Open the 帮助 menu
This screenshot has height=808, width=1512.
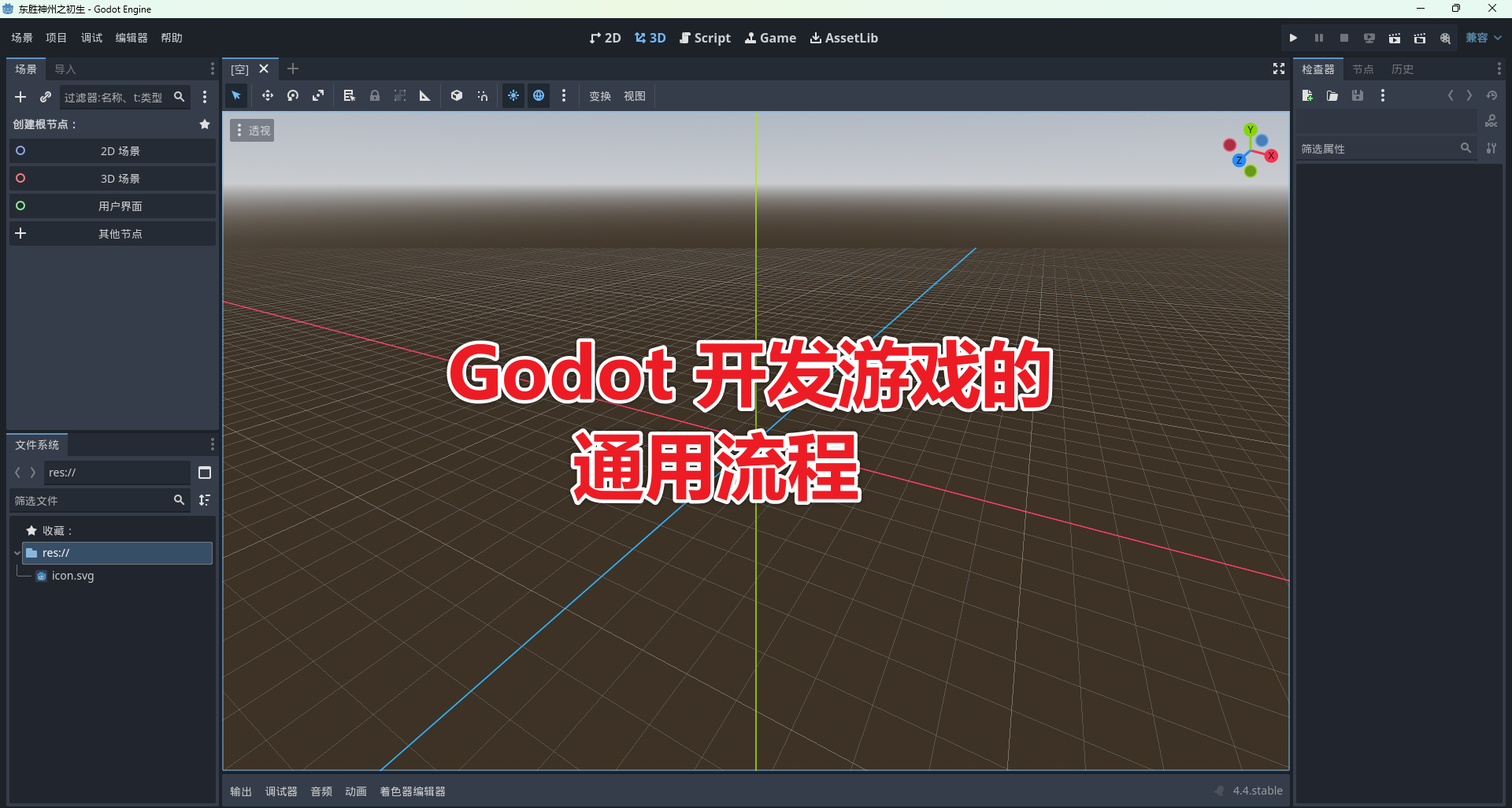pos(172,38)
